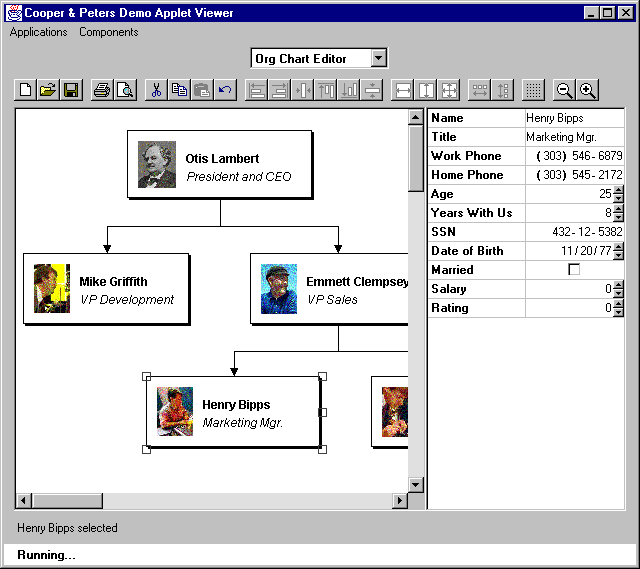This screenshot has width=640, height=569.
Task: Select the Mike Griffith VP Development box
Action: pos(106,289)
